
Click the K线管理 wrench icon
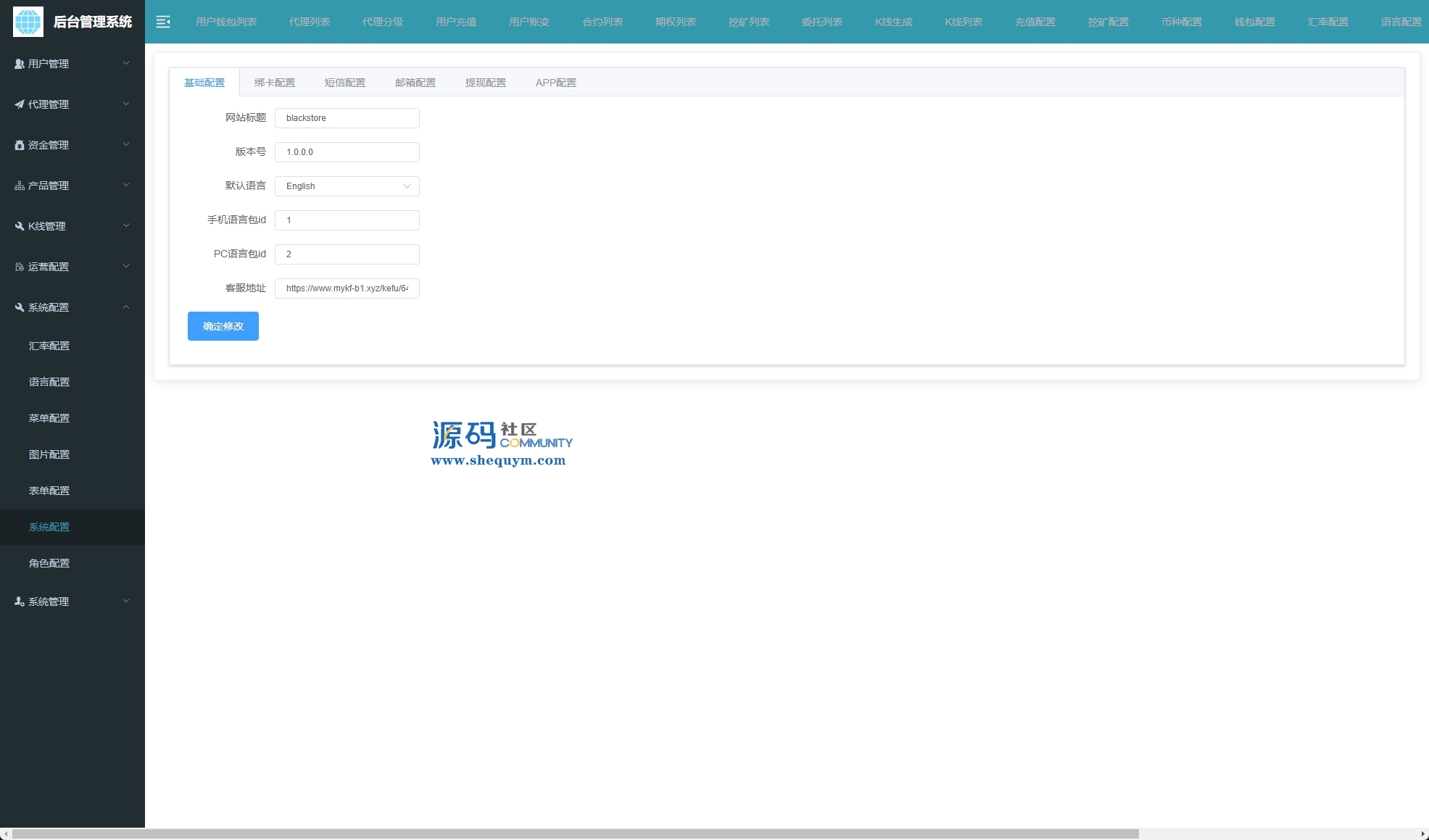point(20,226)
